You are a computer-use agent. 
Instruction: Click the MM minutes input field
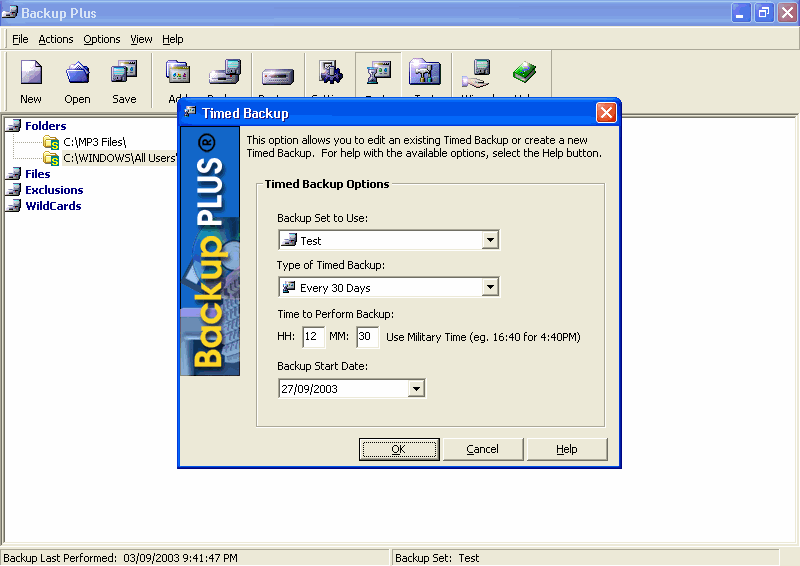pos(367,337)
